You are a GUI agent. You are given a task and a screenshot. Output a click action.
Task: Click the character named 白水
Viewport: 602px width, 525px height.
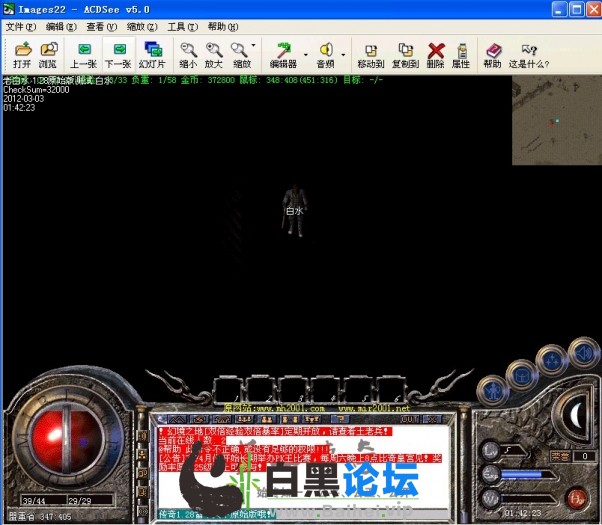click(x=294, y=210)
